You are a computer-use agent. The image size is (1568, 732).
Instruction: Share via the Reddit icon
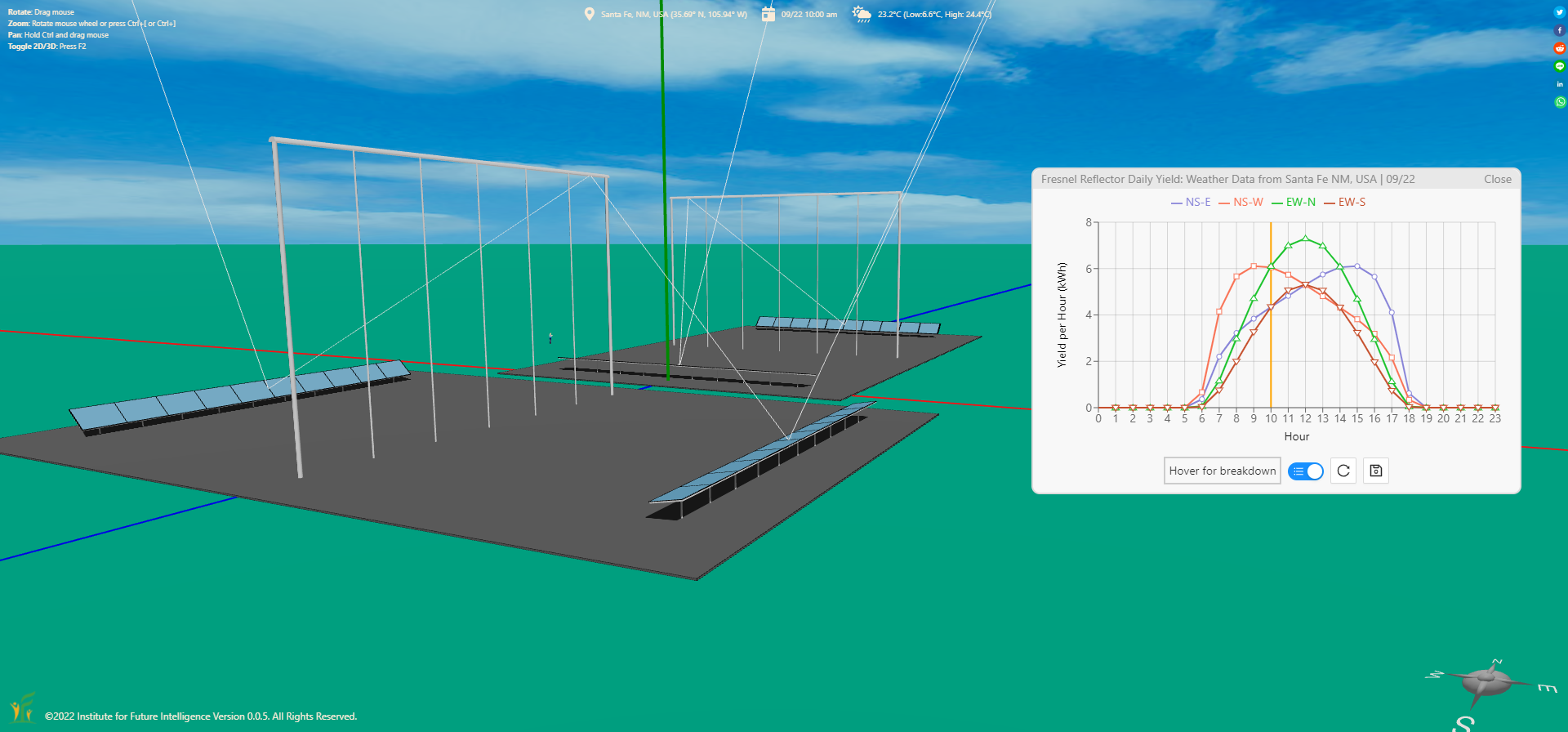(1559, 48)
